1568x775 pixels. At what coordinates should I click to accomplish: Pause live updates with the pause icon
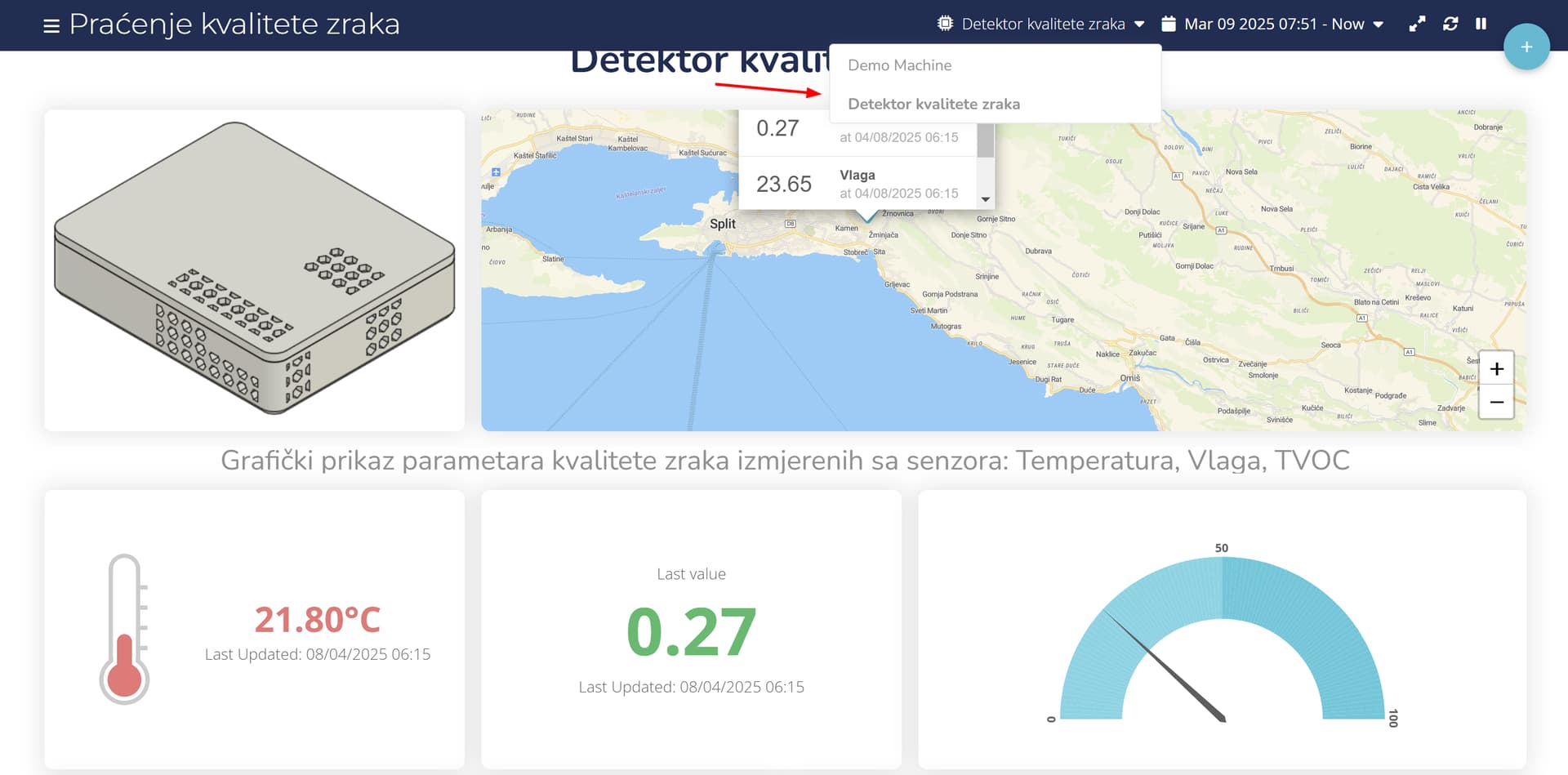click(1481, 24)
